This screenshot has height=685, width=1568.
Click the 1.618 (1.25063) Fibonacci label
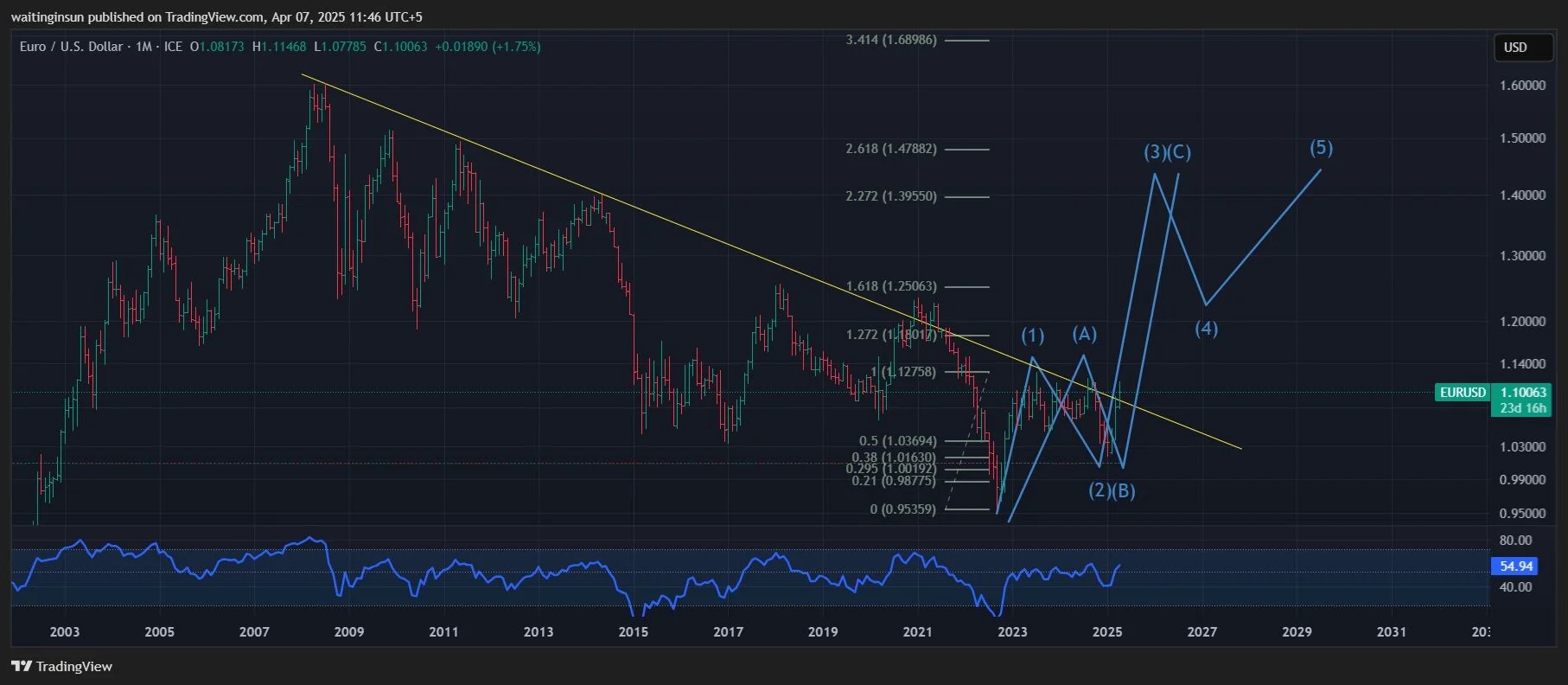click(891, 286)
